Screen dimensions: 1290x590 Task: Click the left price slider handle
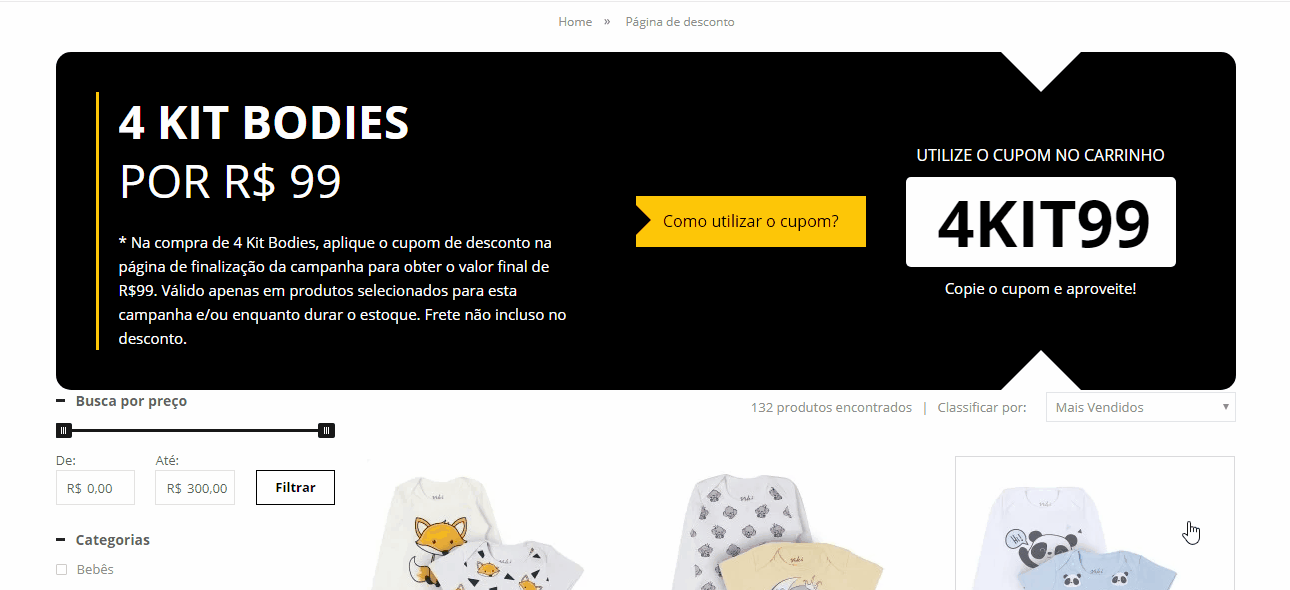click(64, 430)
